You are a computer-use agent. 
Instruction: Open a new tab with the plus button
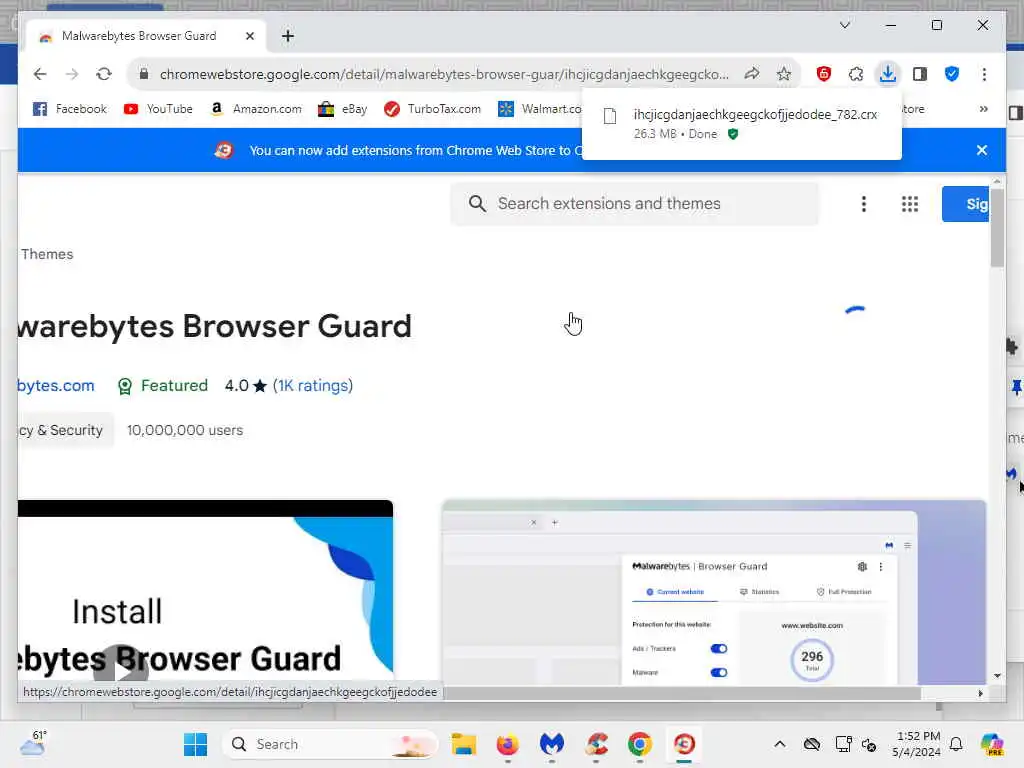(x=287, y=36)
